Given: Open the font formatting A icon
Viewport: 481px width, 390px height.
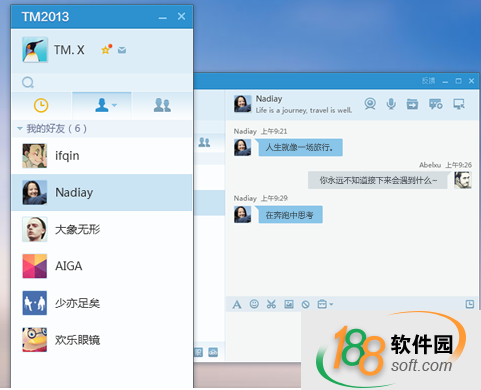Looking at the screenshot, I should 237,304.
